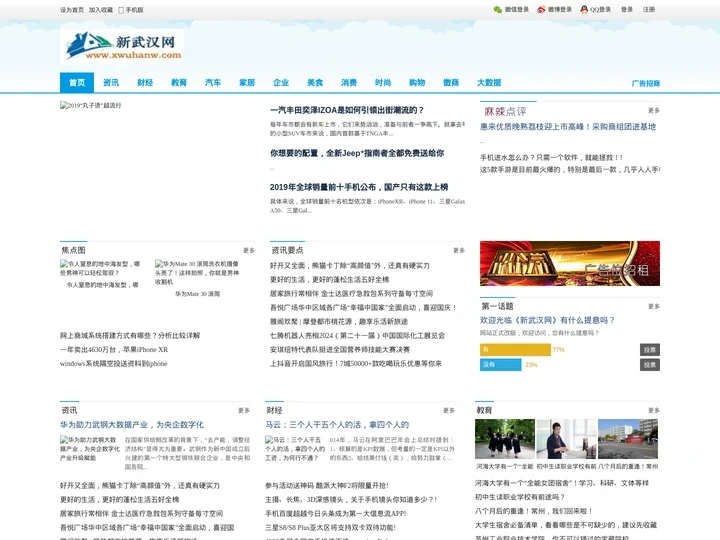The height and width of the screenshot is (540, 720).
Task: Open the 企业 navigation tab
Action: point(281,83)
